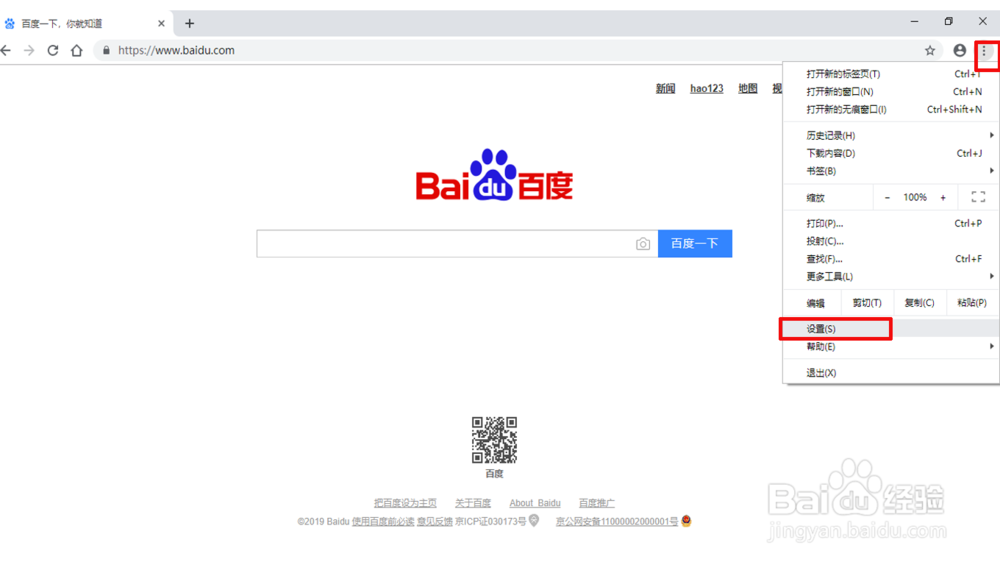Click the 百度推广 link
1000x565 pixels.
596,503
